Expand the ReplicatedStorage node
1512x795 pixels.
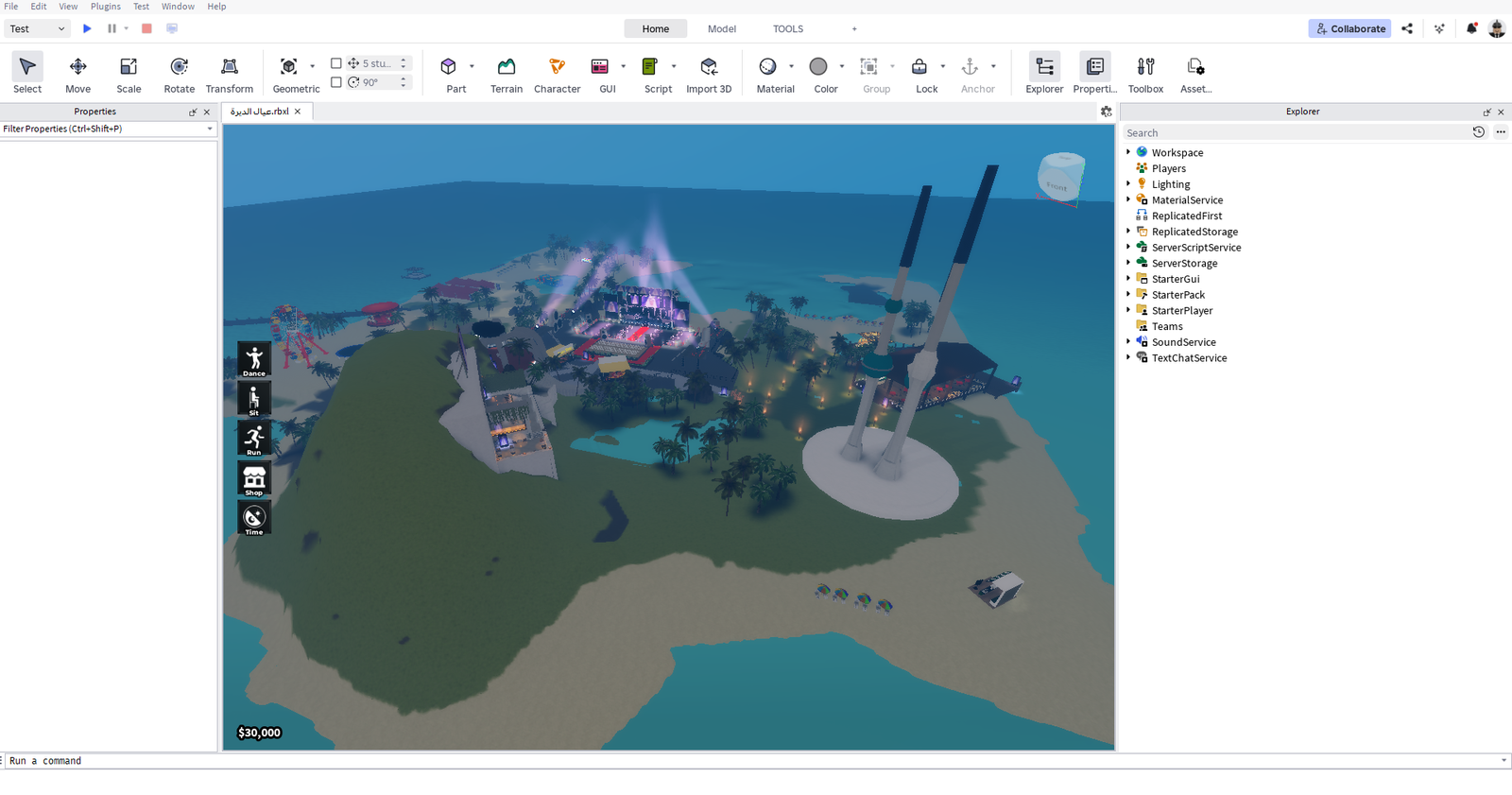(x=1128, y=231)
